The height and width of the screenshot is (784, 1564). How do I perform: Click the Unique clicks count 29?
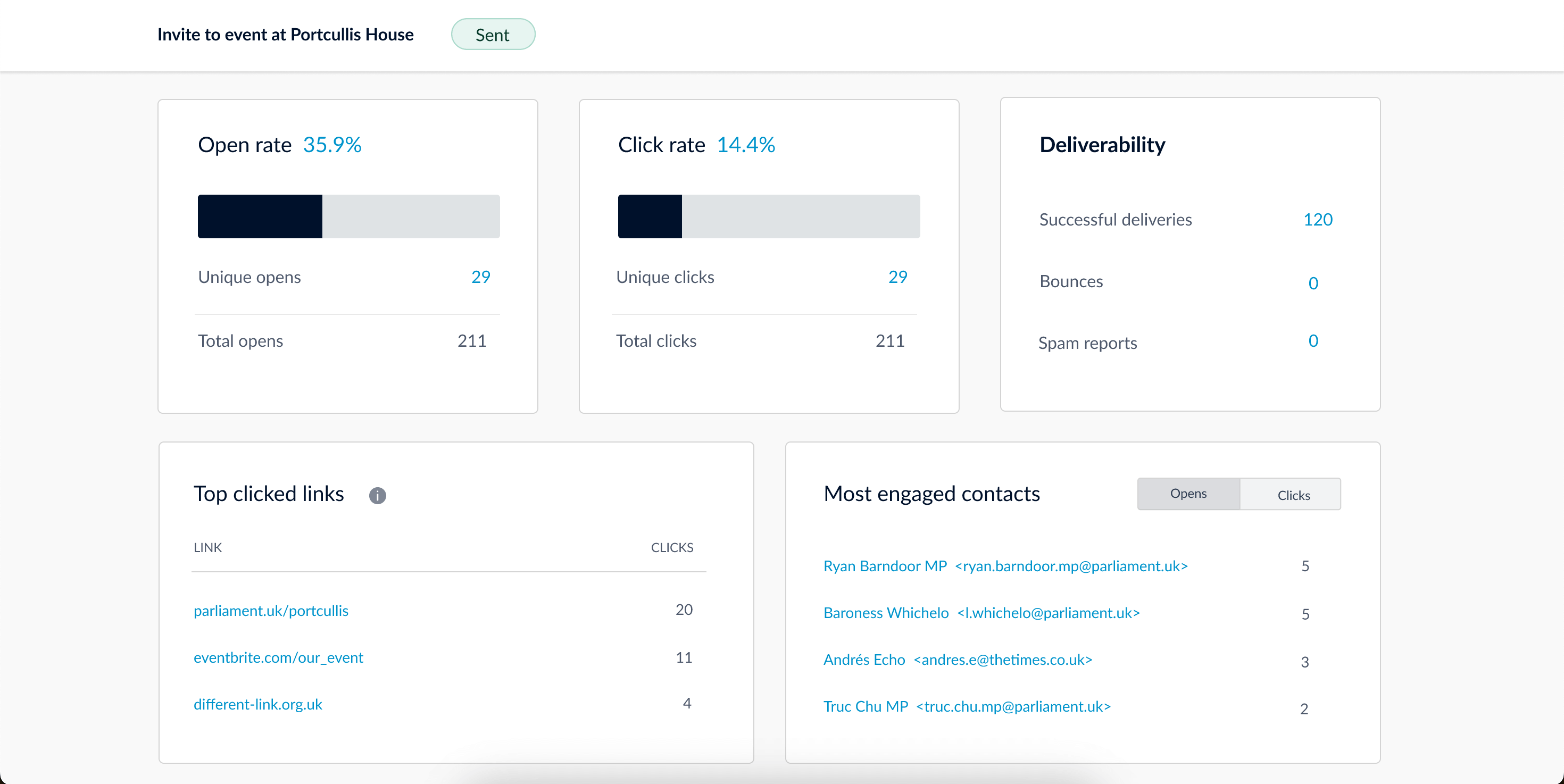click(897, 277)
